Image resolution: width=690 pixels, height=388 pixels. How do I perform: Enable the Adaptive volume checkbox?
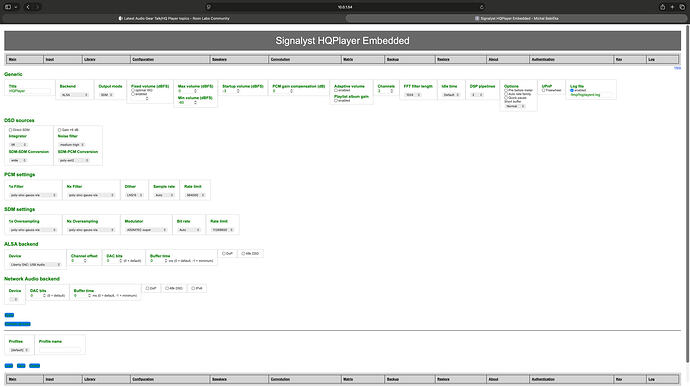(x=336, y=90)
